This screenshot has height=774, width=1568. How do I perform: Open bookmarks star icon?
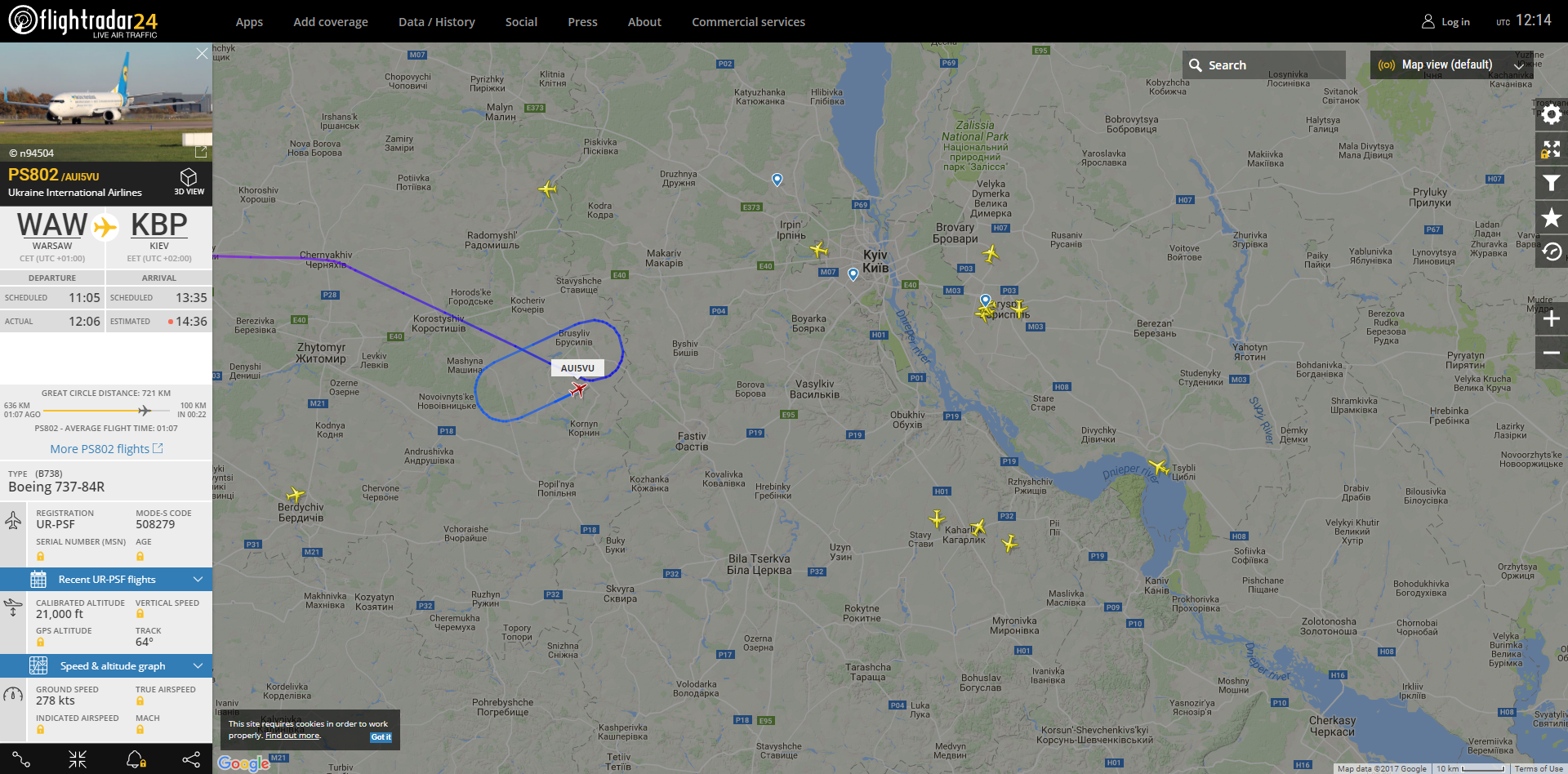click(x=1551, y=217)
